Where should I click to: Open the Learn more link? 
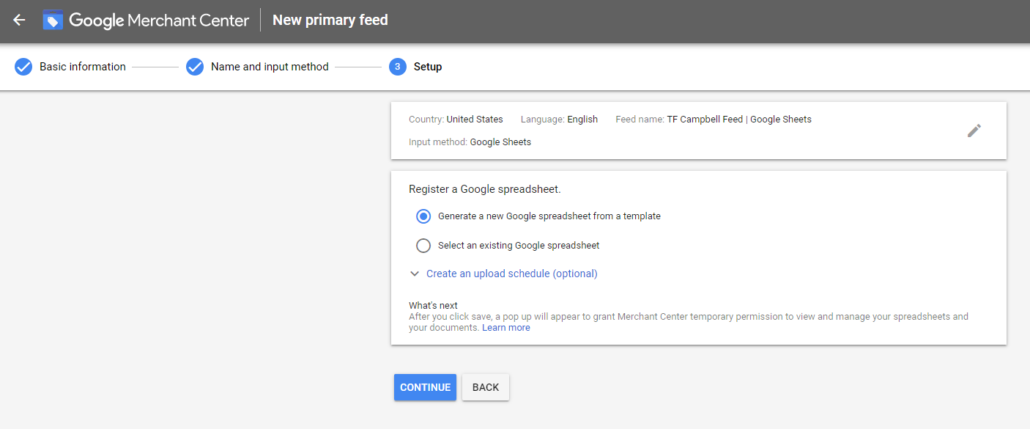[506, 328]
